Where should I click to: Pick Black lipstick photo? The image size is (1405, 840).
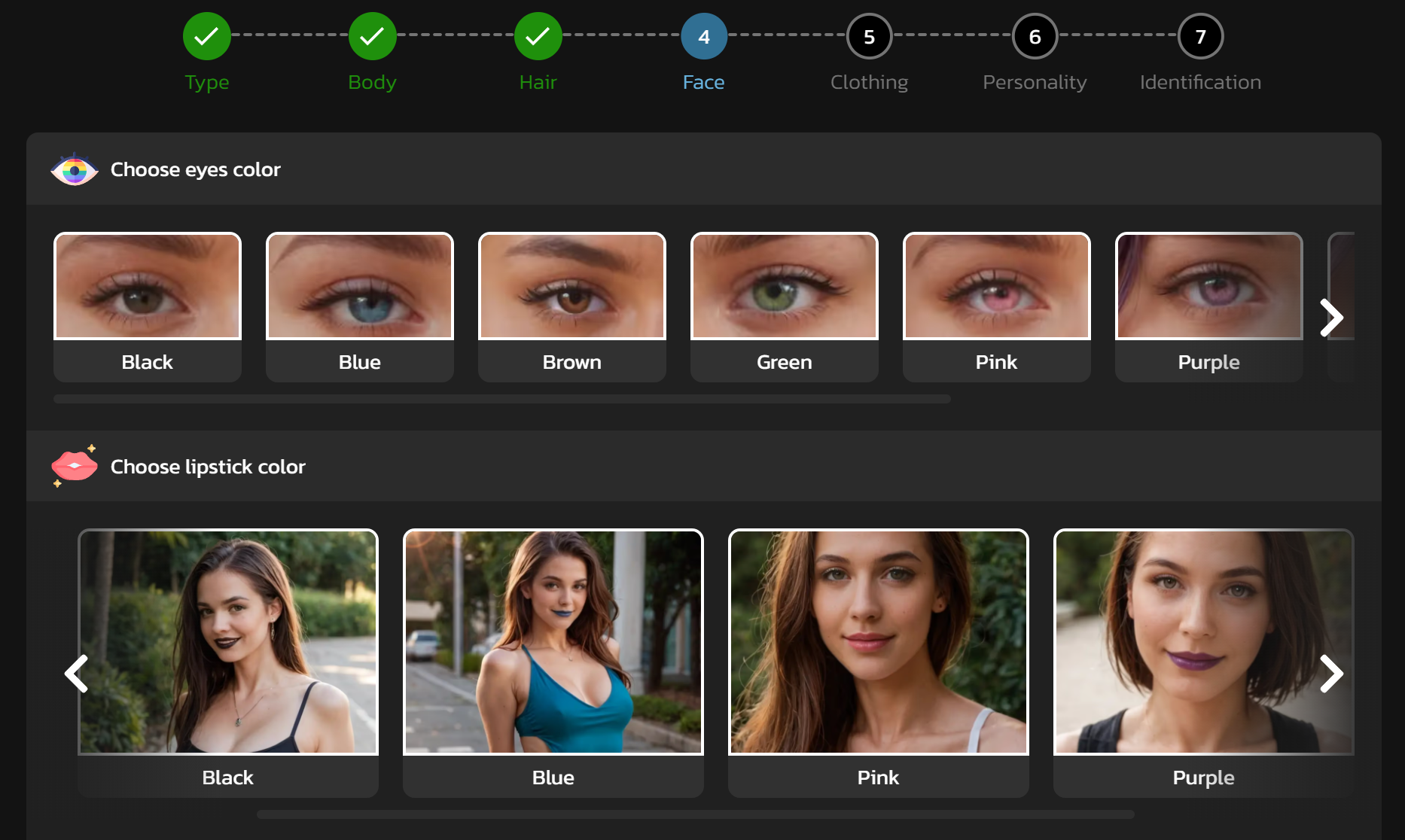[228, 642]
